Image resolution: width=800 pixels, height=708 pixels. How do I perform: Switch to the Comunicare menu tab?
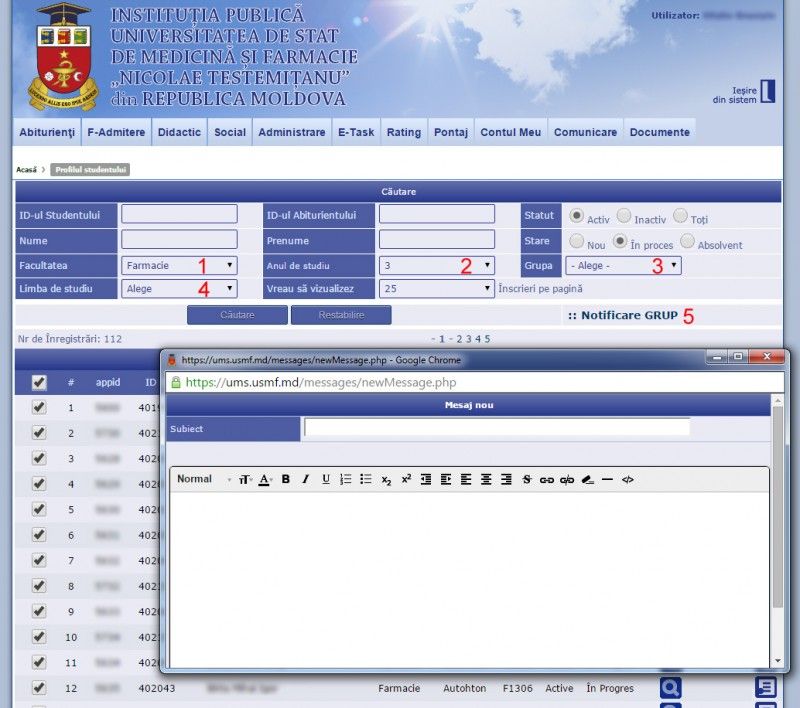pyautogui.click(x=585, y=132)
